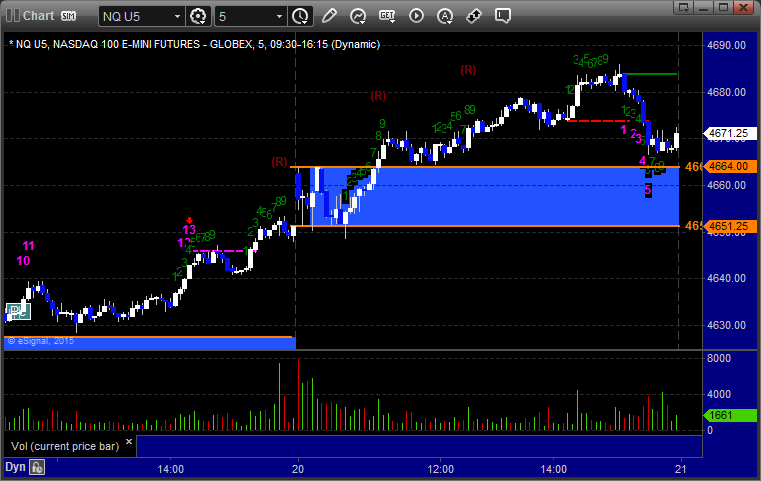Viewport: 761px width, 481px height.
Task: Open the GET studies menu
Action: [387, 16]
